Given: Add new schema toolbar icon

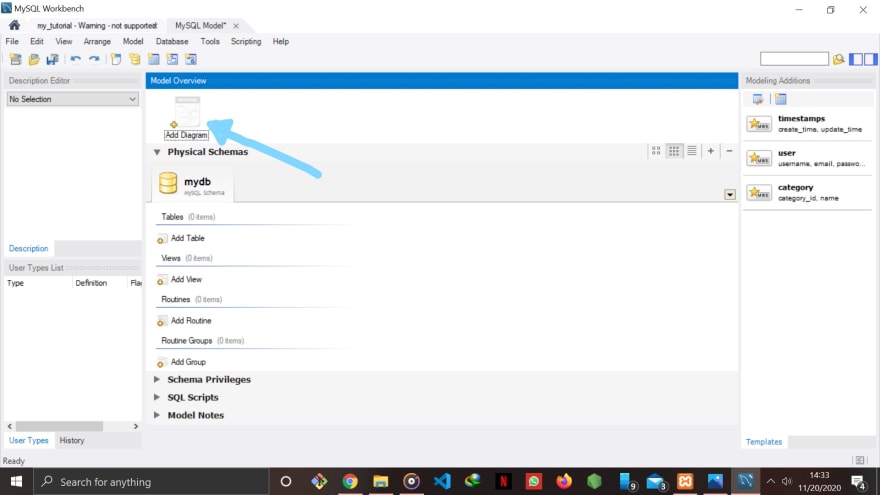Looking at the screenshot, I should (x=135, y=59).
